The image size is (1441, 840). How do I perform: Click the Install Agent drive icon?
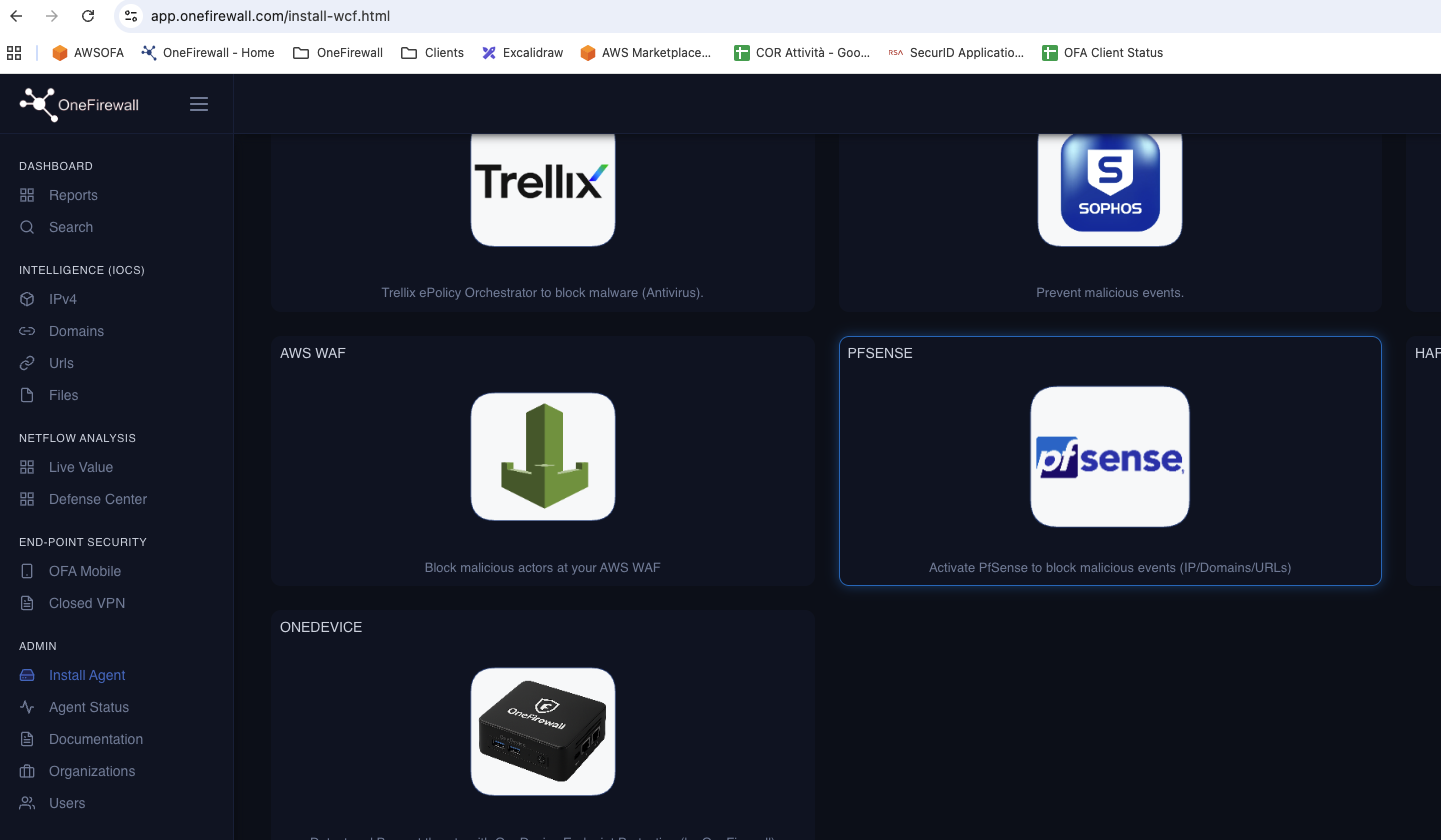[x=27, y=675]
